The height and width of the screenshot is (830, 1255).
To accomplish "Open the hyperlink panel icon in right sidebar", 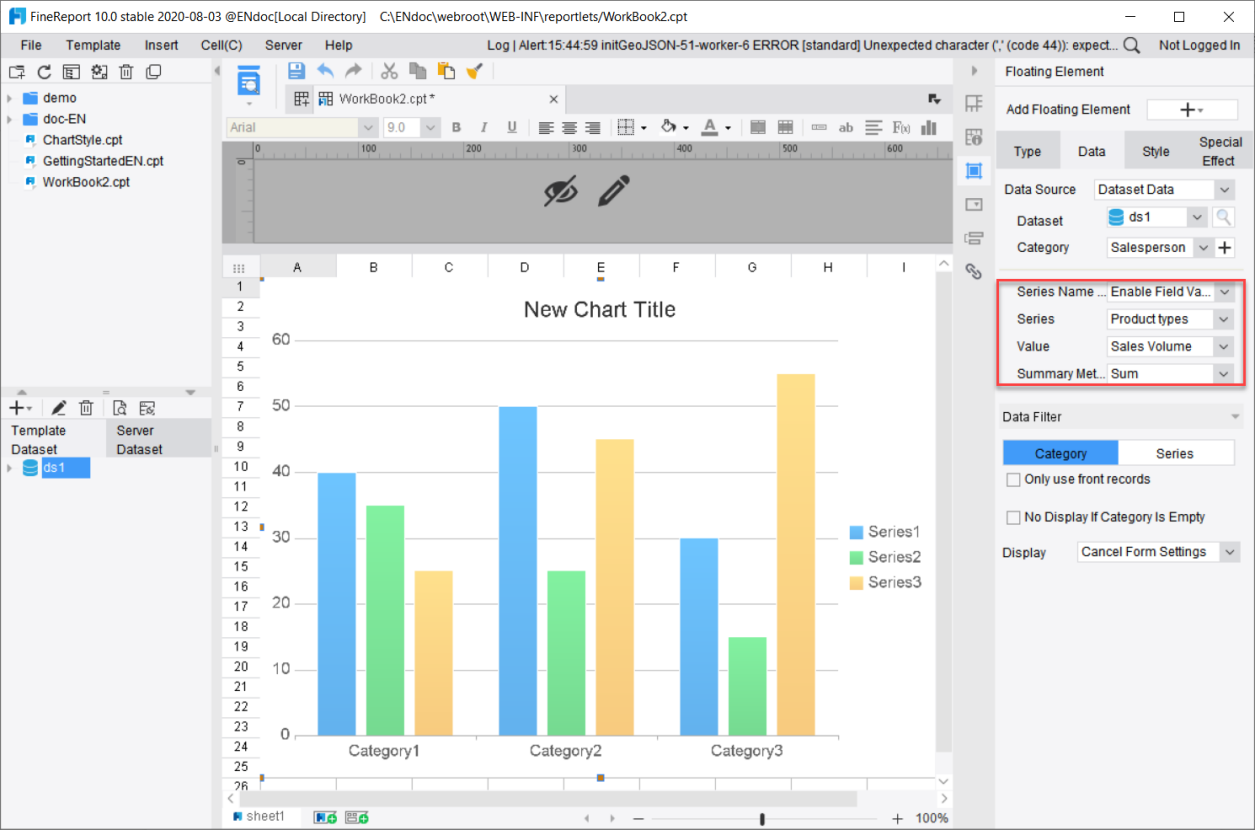I will tap(973, 270).
